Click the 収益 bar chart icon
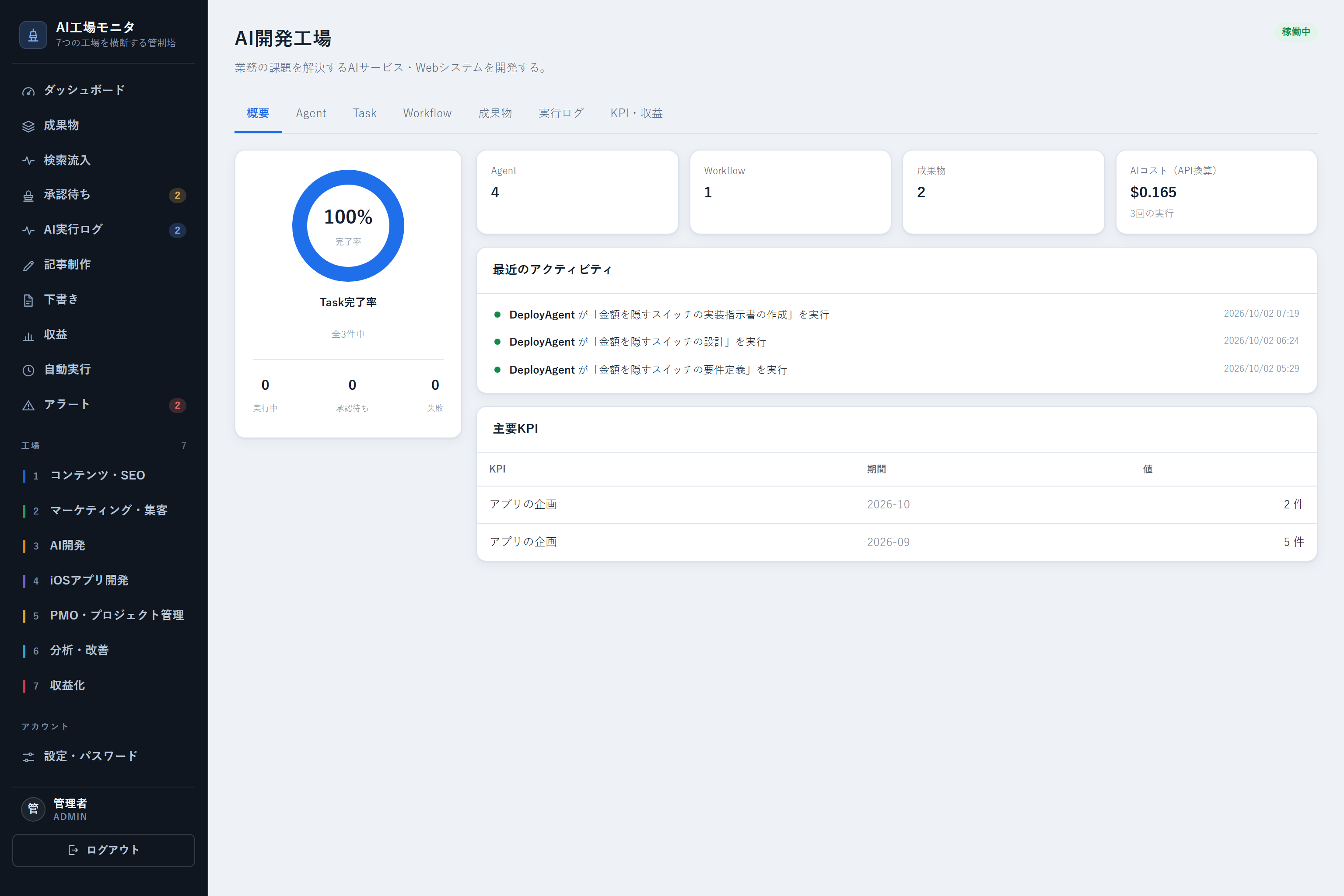 [x=28, y=336]
